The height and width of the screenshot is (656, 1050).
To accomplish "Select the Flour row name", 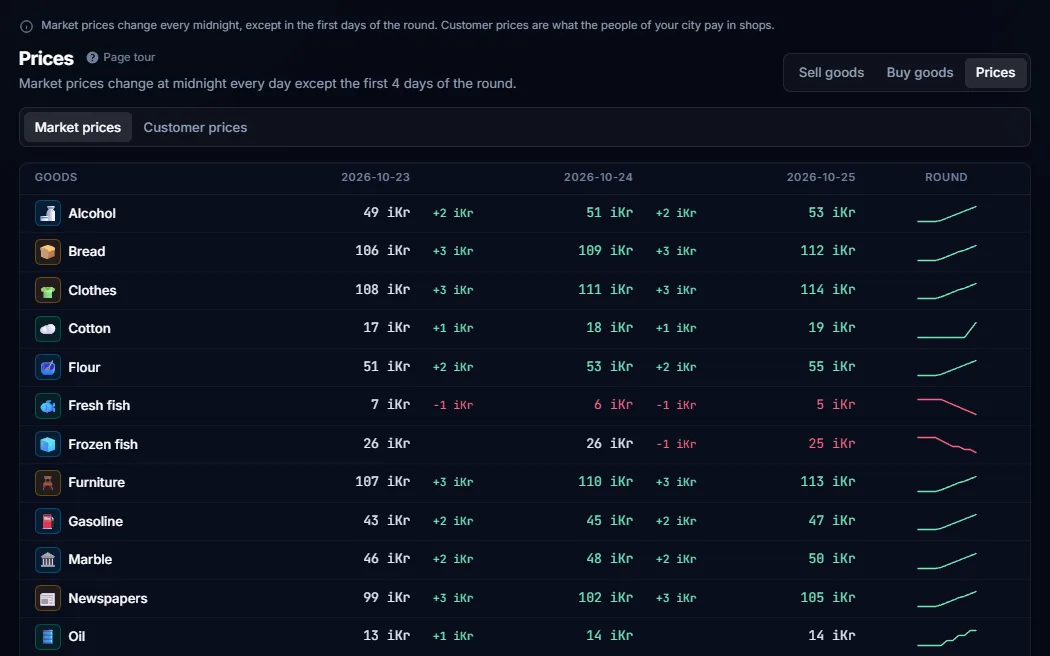I will pyautogui.click(x=84, y=367).
